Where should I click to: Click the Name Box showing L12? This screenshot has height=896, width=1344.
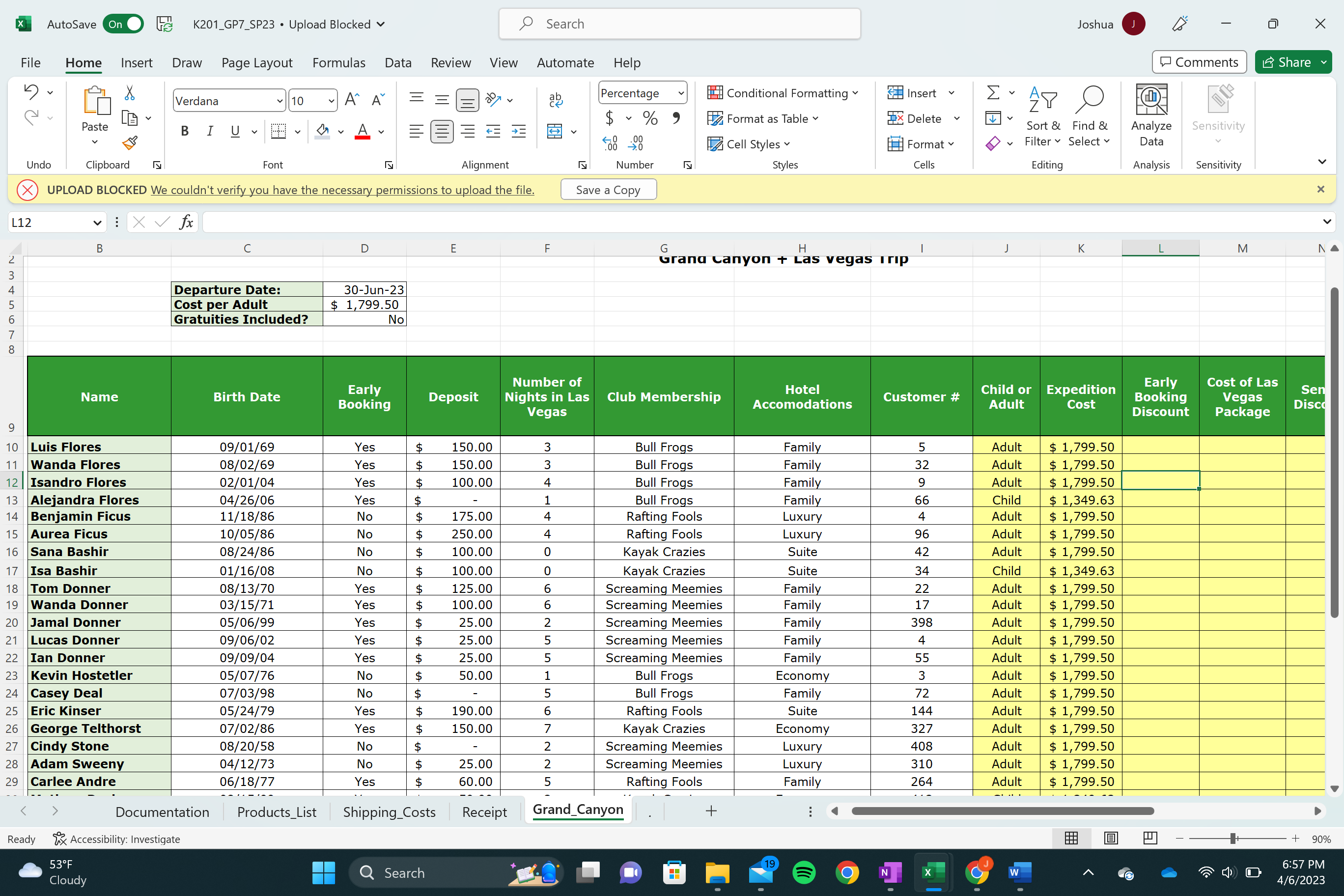(x=49, y=223)
